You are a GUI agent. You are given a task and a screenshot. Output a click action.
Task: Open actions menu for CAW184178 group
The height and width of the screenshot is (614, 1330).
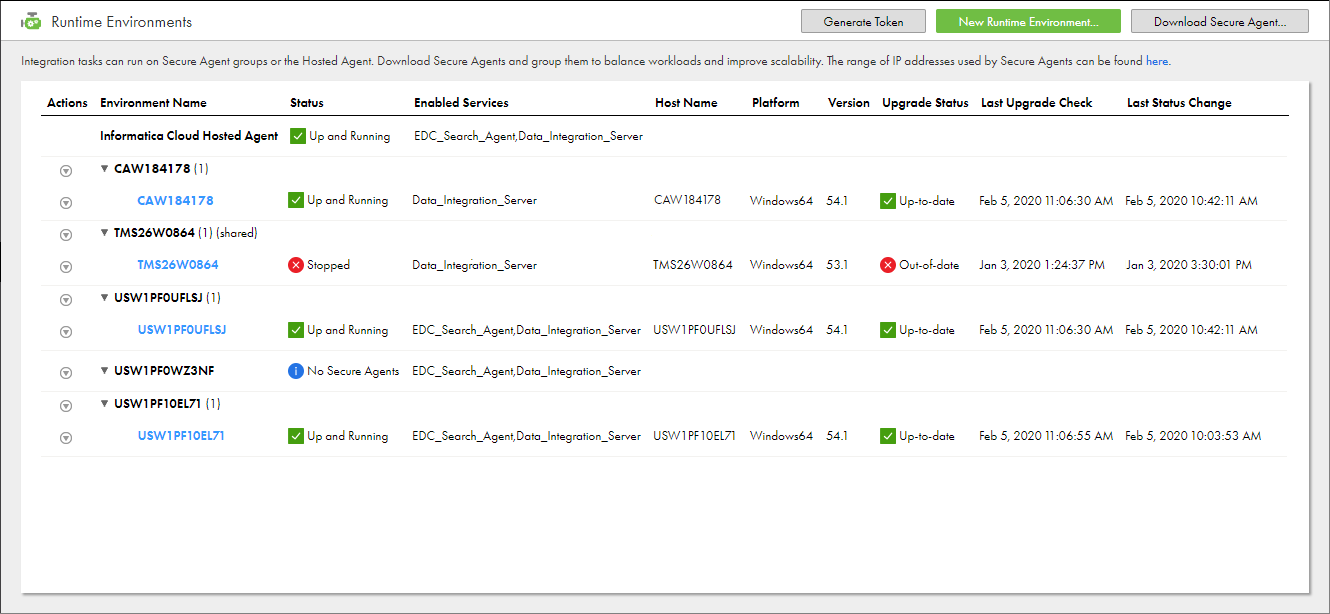point(66,171)
